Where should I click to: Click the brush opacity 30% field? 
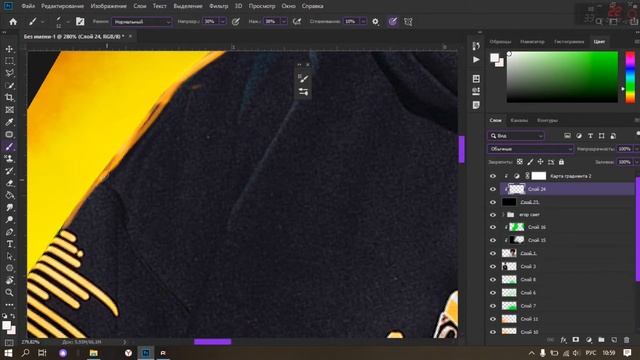click(x=210, y=22)
